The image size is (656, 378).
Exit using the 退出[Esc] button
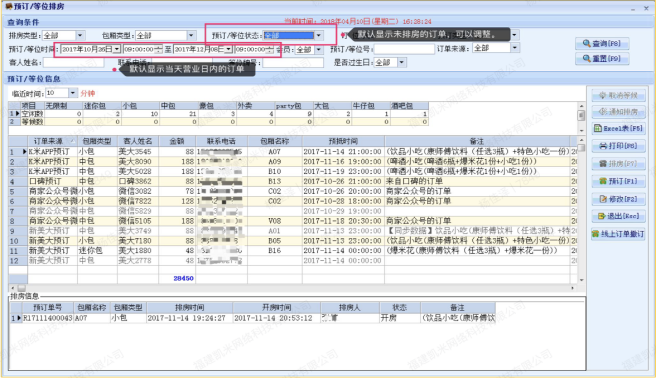pos(618,216)
